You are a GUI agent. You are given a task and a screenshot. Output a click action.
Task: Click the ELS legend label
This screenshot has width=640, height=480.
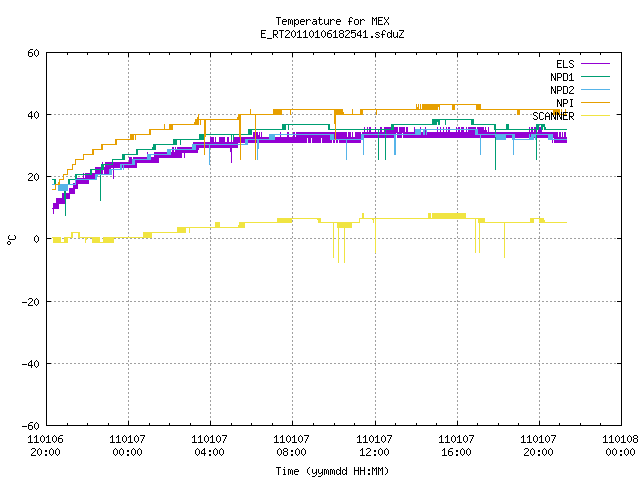[565, 64]
